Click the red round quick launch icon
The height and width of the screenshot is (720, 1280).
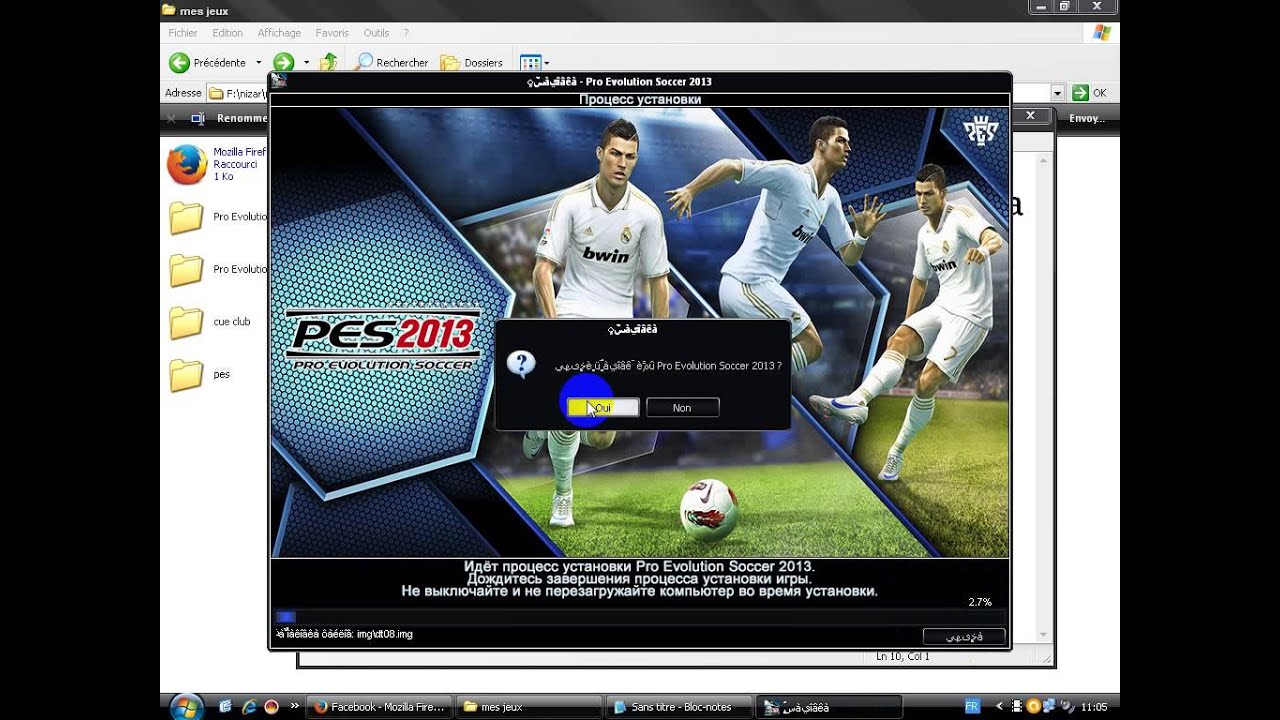pos(271,707)
